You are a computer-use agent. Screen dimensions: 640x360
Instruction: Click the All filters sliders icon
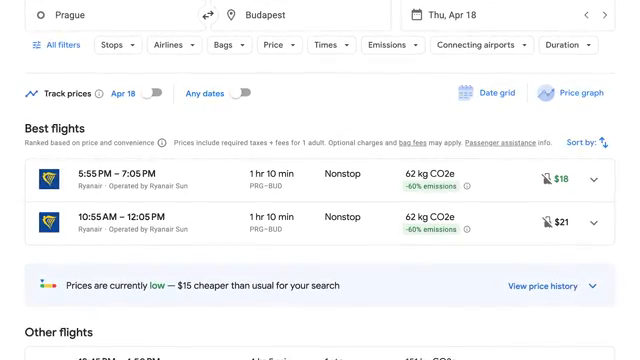coord(37,45)
